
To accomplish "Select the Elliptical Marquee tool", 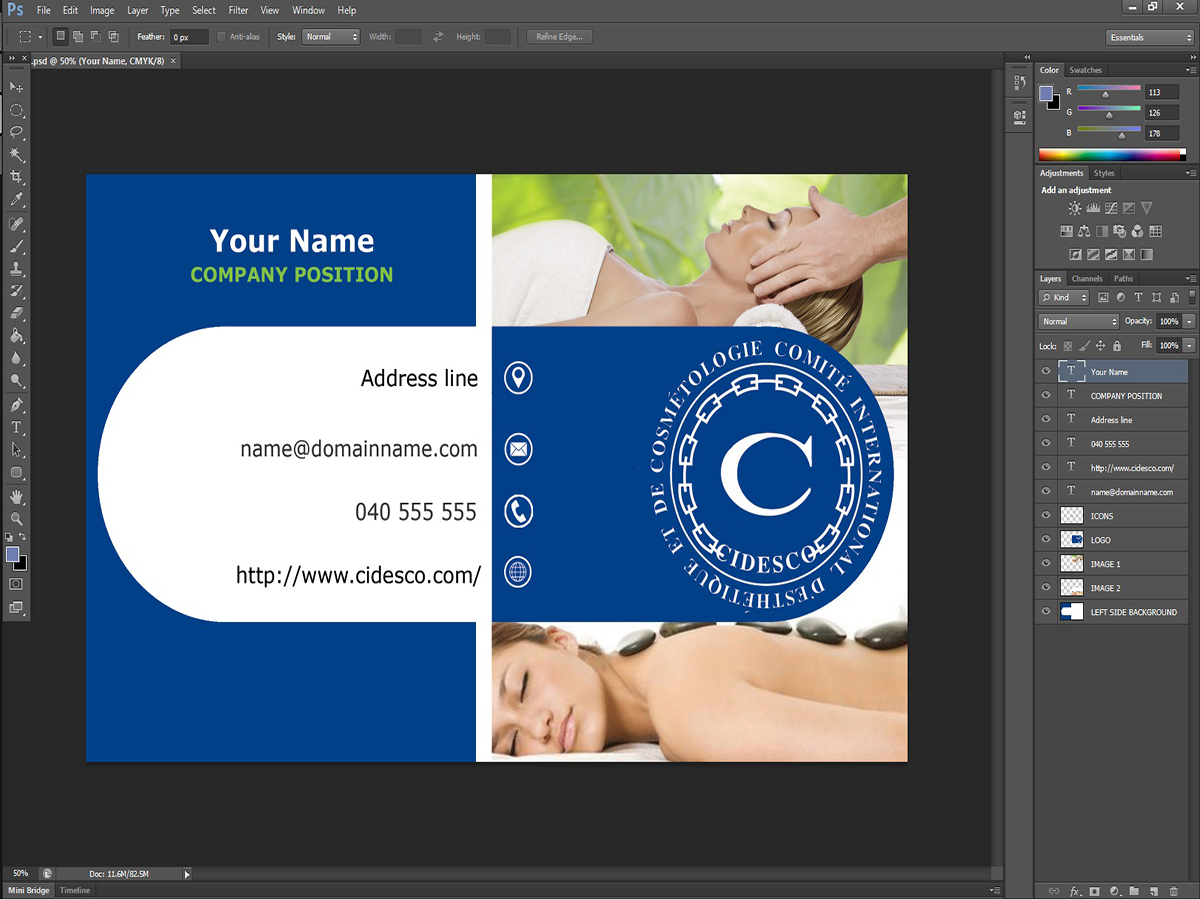I will pyautogui.click(x=16, y=110).
